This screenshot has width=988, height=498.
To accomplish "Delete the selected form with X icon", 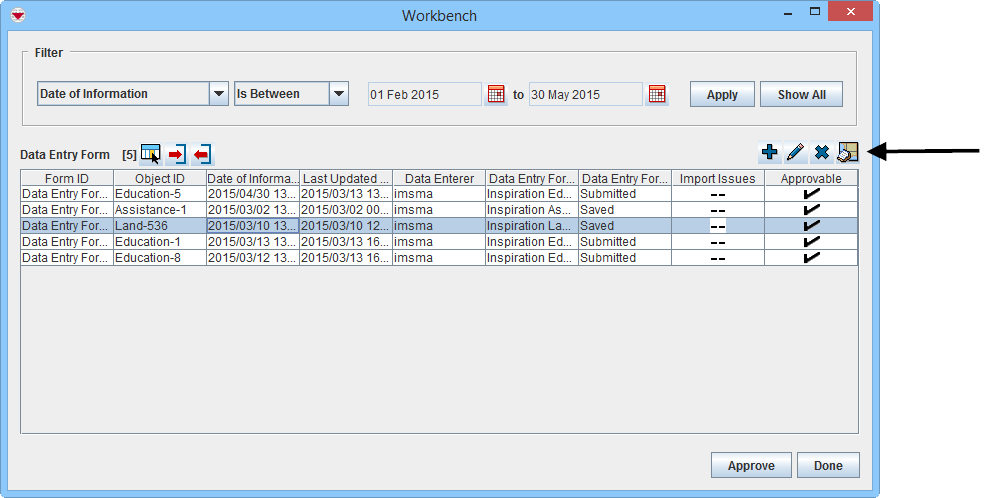I will [x=821, y=152].
